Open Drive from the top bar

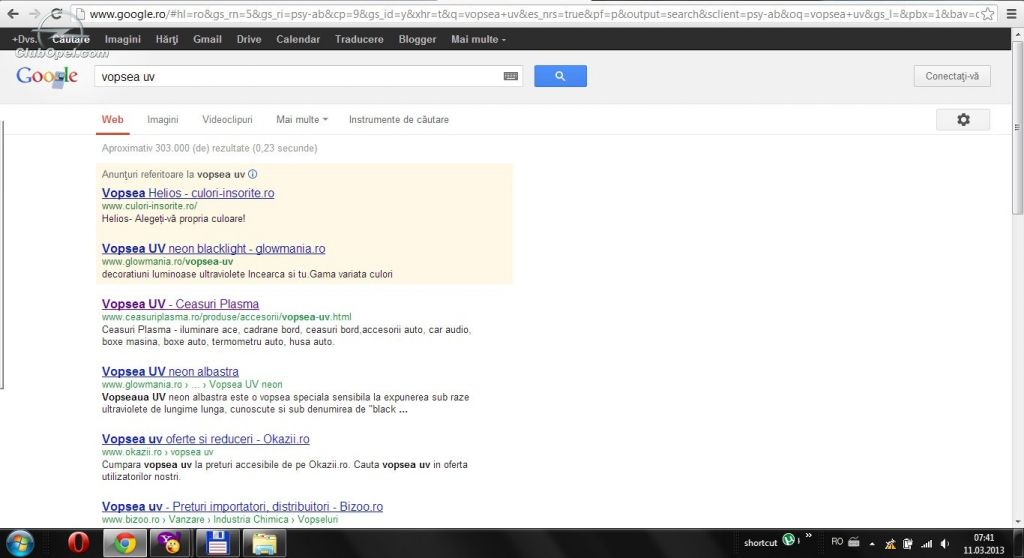(x=249, y=39)
